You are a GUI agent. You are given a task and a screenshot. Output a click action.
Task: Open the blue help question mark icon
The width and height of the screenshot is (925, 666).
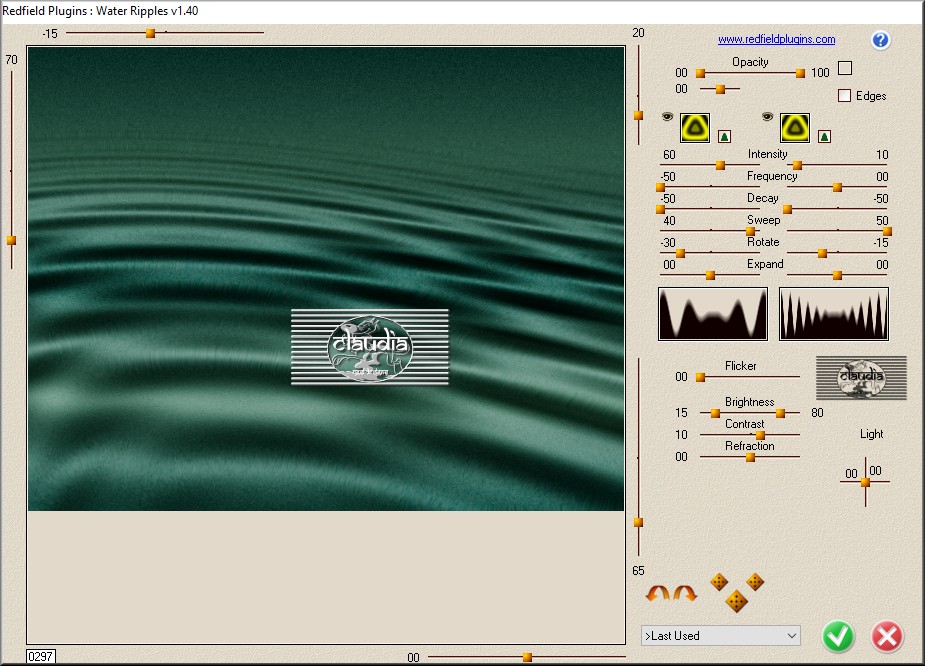coord(880,40)
